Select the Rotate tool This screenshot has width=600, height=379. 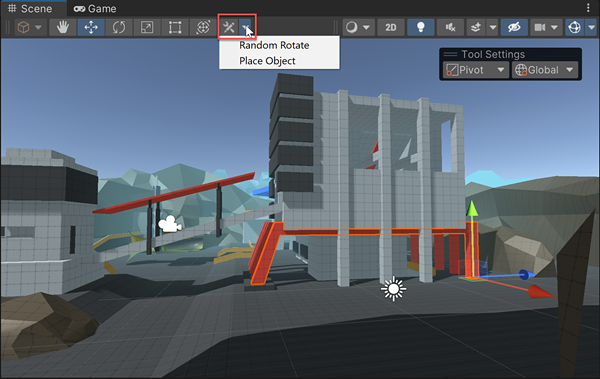[119, 27]
